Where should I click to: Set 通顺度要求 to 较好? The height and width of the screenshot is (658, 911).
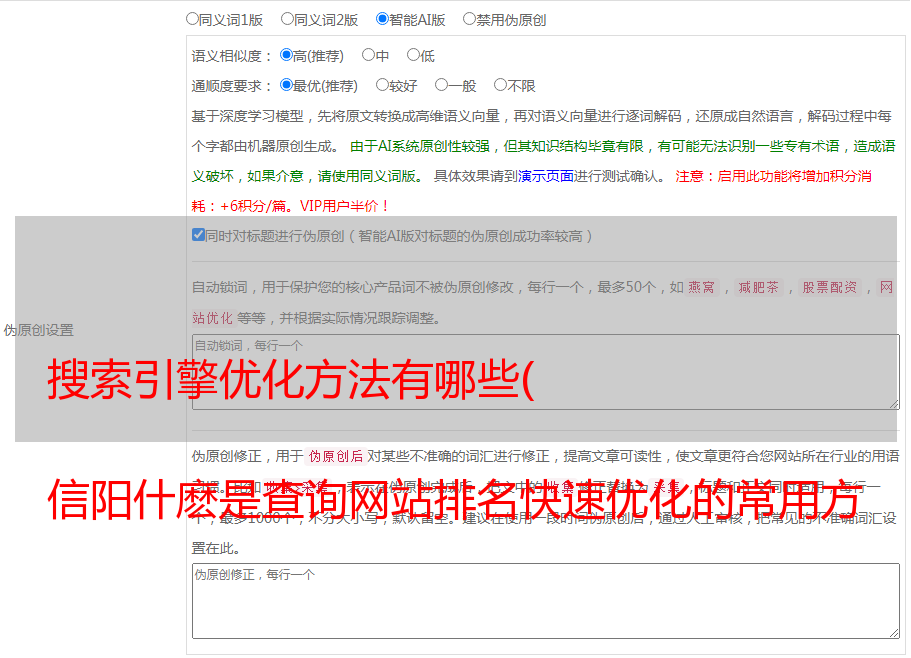click(x=382, y=85)
